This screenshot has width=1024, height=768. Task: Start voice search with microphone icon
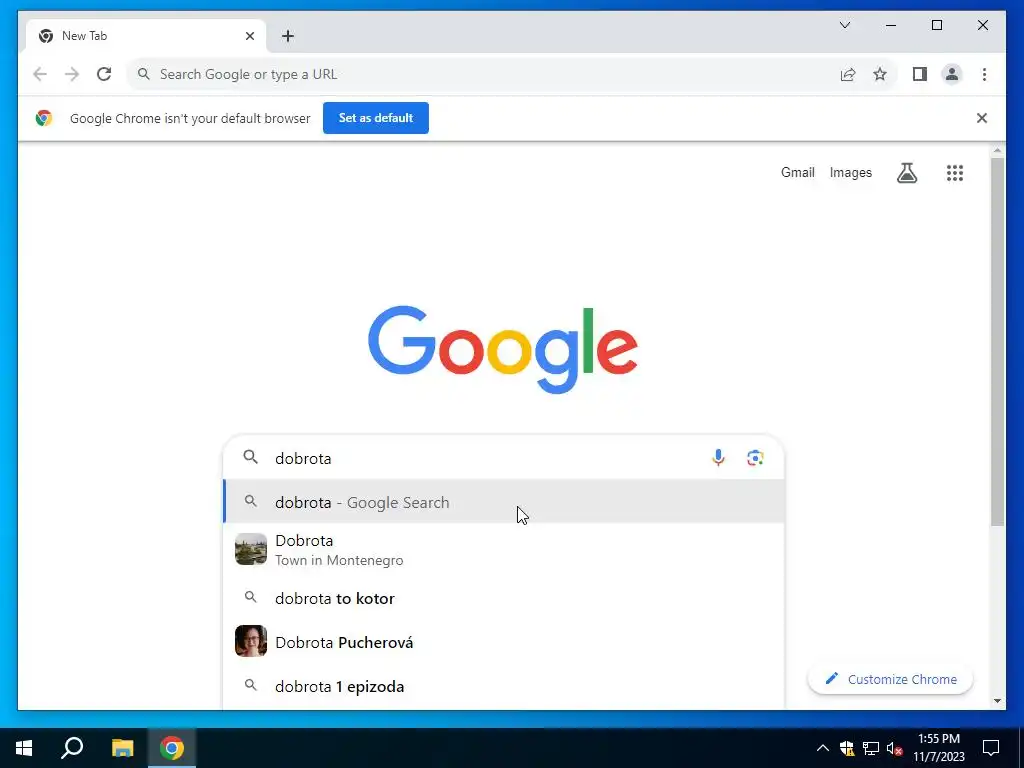pyautogui.click(x=718, y=458)
